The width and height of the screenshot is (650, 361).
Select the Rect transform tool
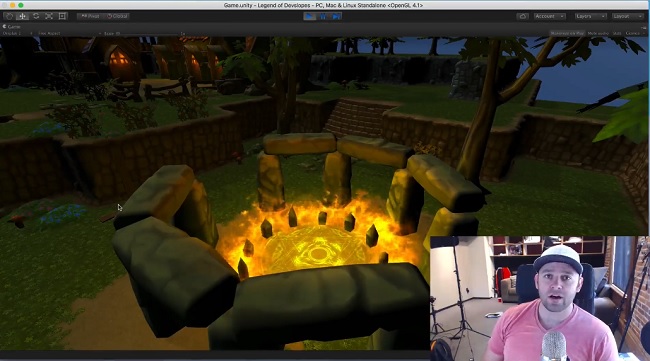[x=62, y=16]
